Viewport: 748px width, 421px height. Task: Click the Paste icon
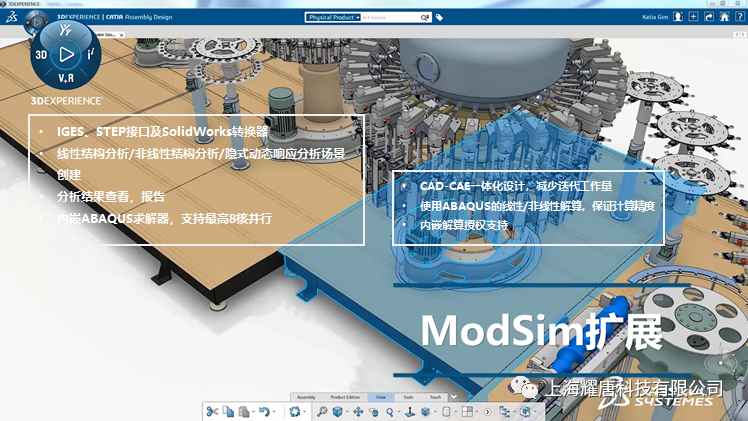(x=244, y=412)
